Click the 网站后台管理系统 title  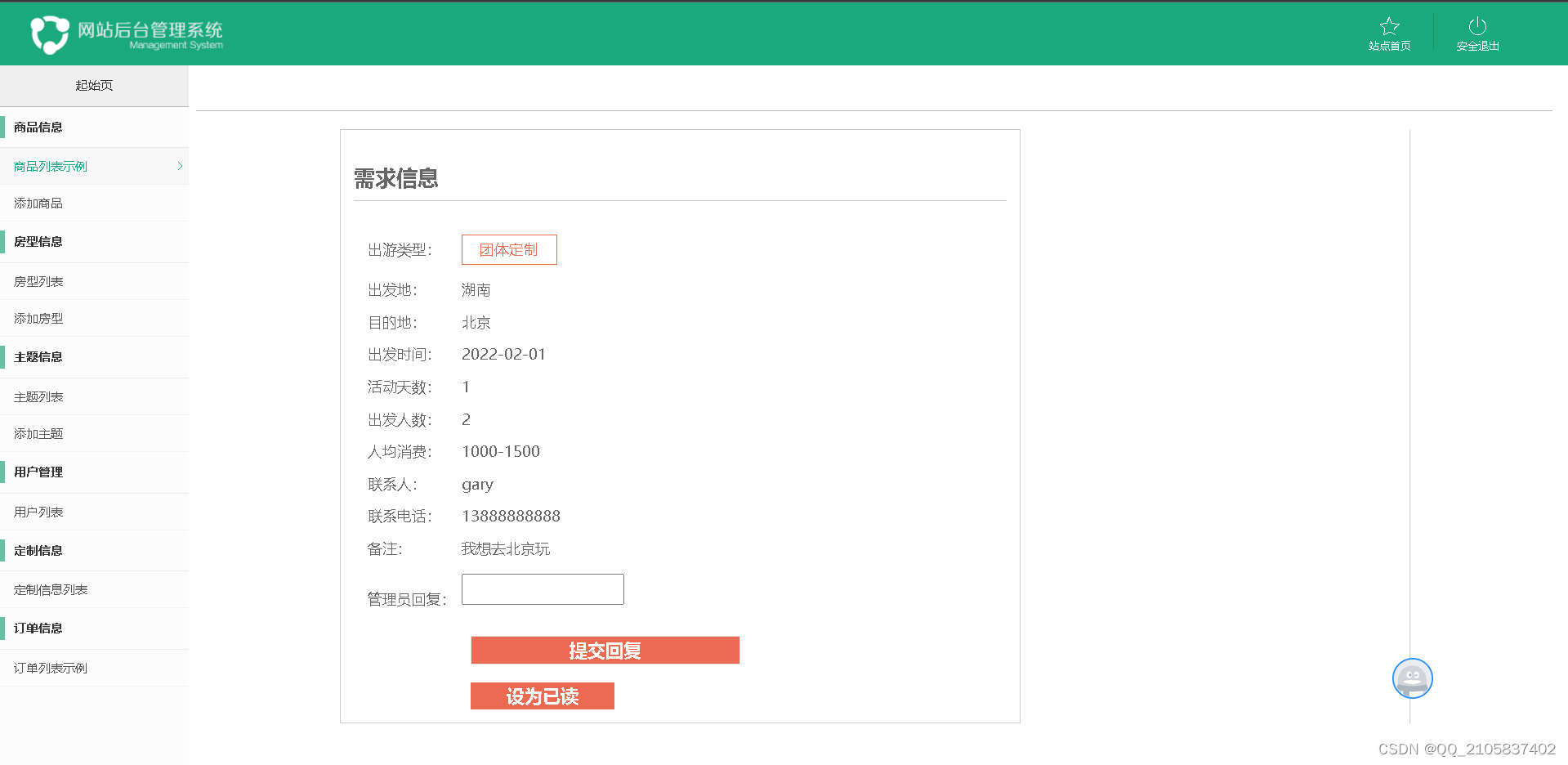coord(150,29)
